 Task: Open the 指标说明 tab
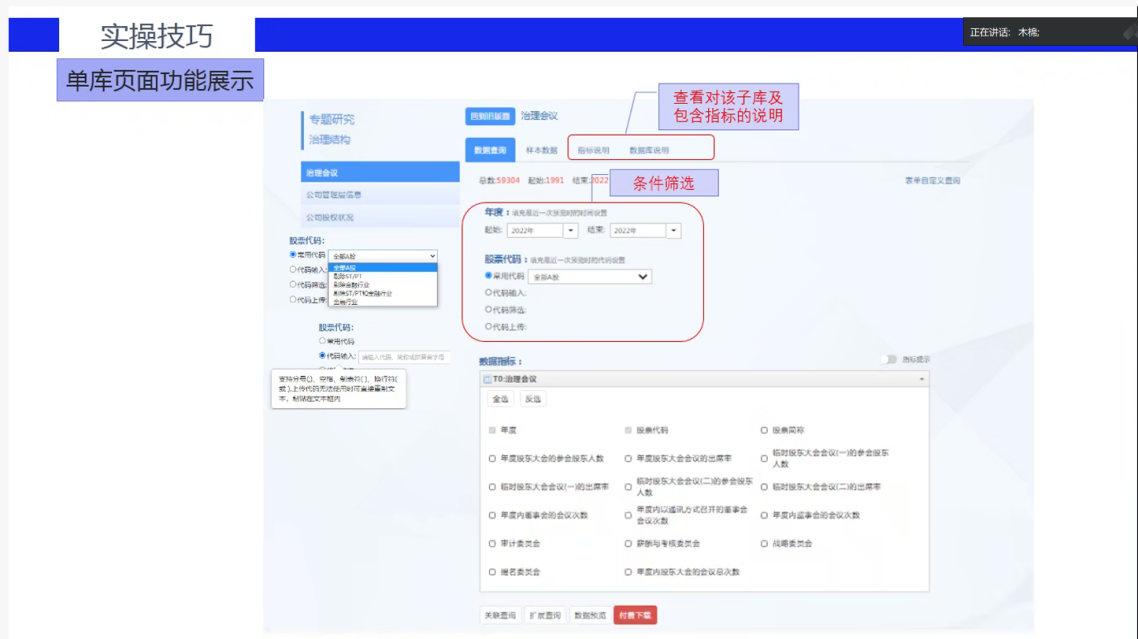593,150
